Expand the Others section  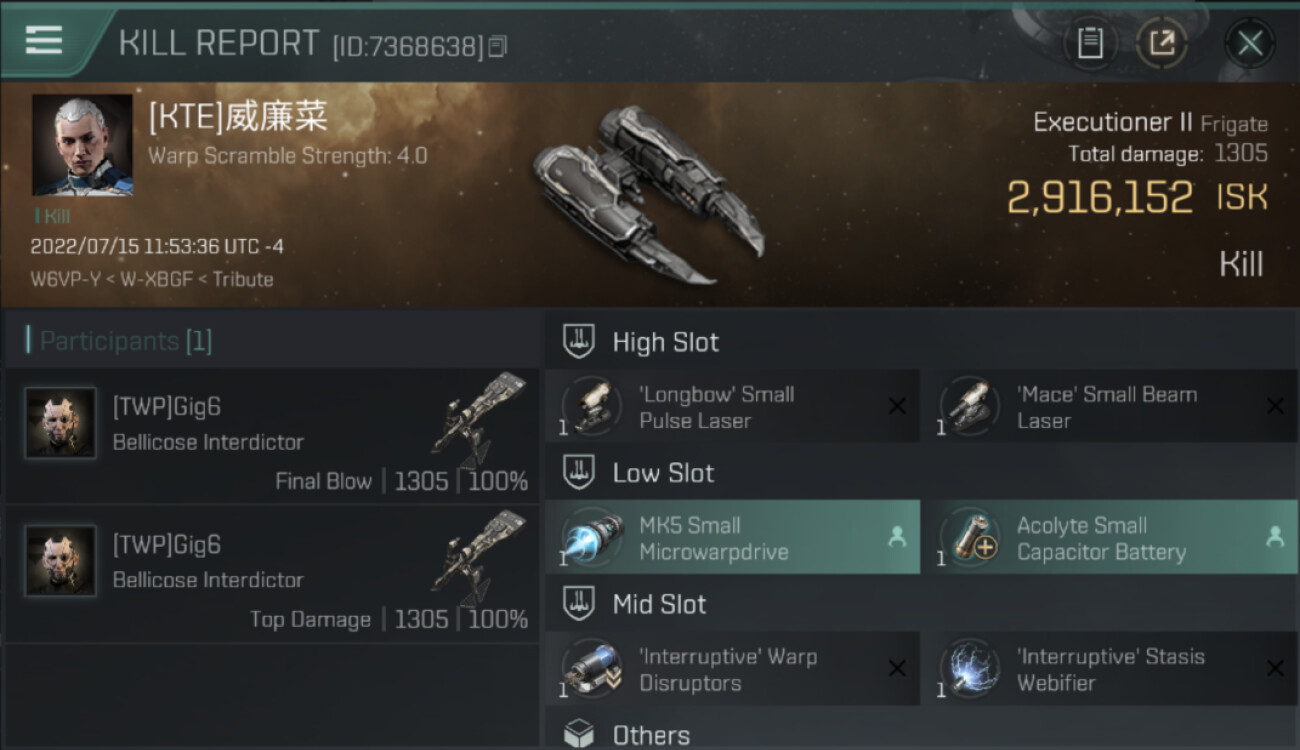point(650,735)
